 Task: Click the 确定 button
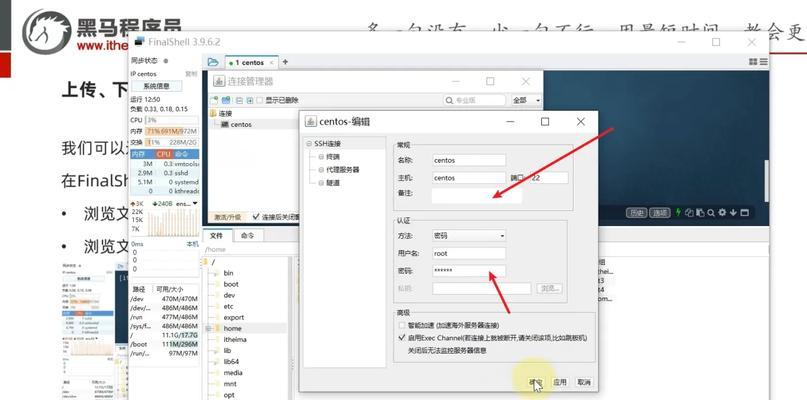[x=536, y=382]
